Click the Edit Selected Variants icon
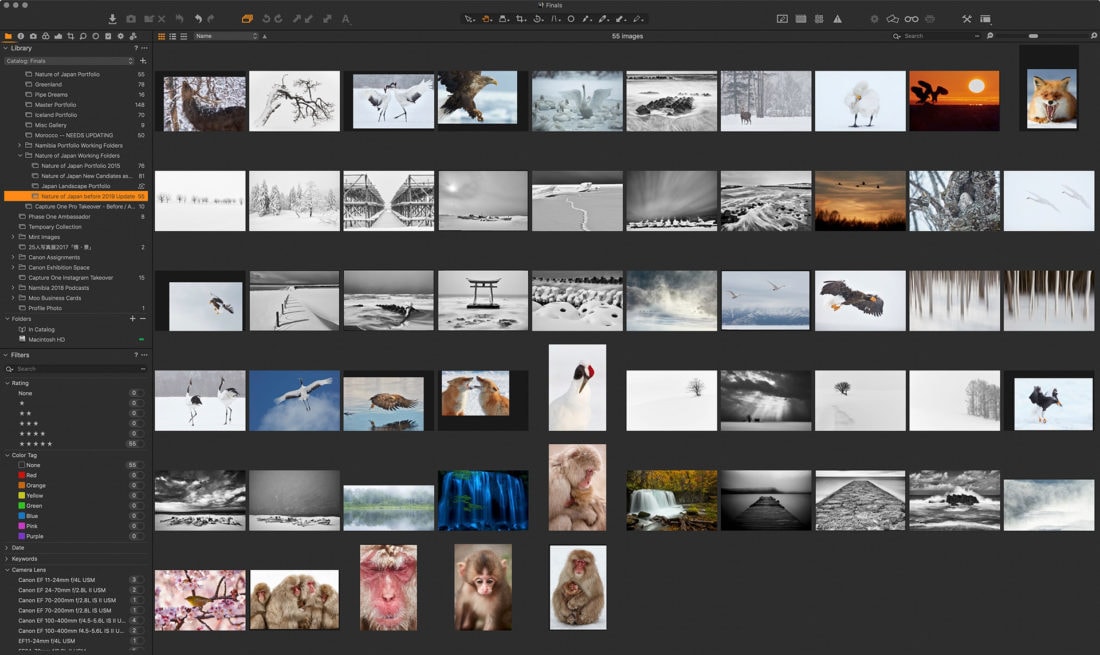 [x=246, y=19]
